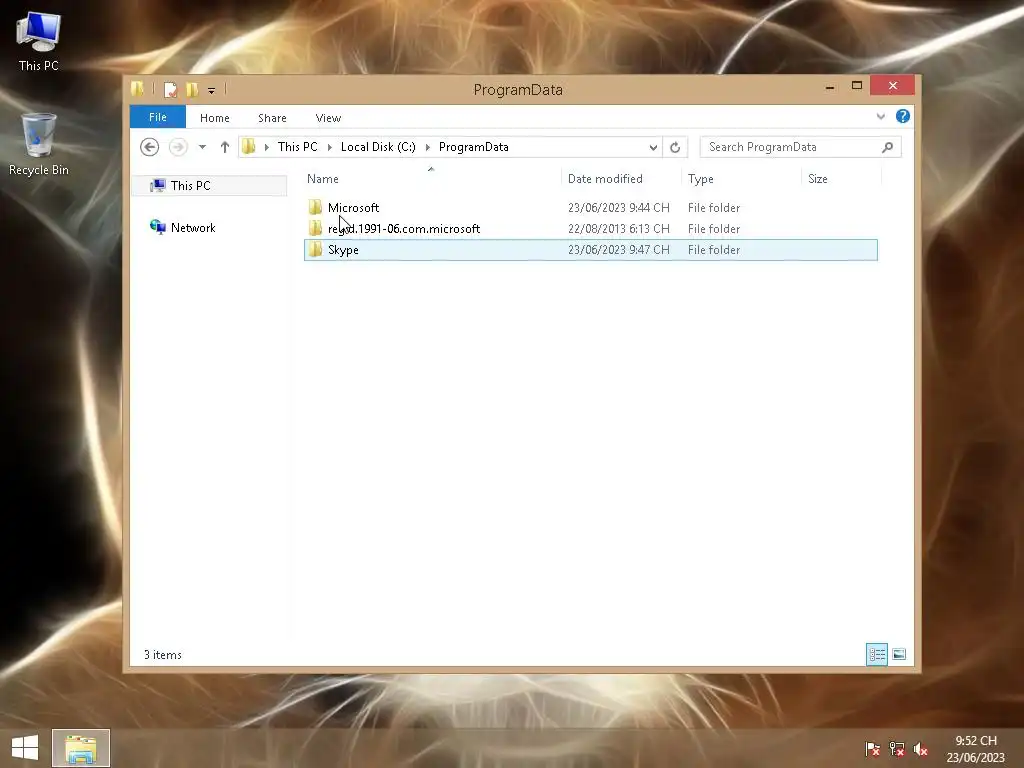Click the window system folder icon

pos(137,89)
